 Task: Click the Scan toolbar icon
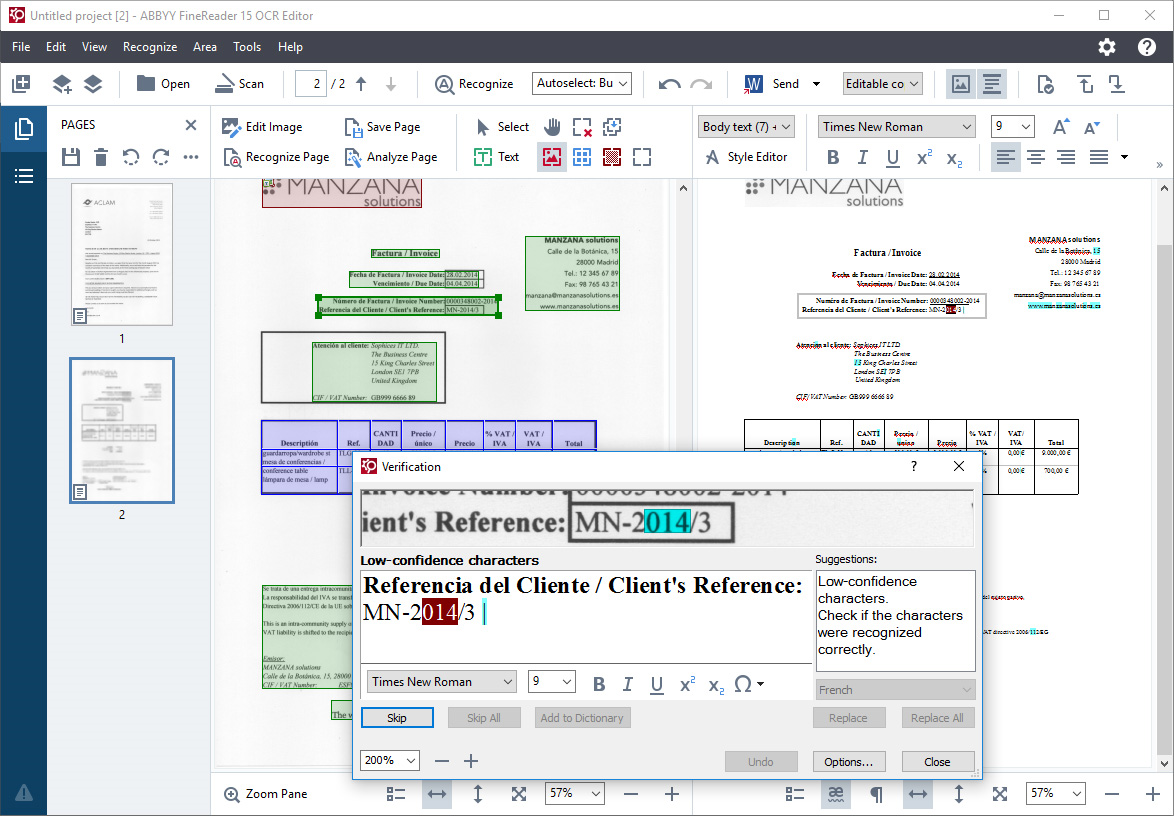click(x=223, y=84)
